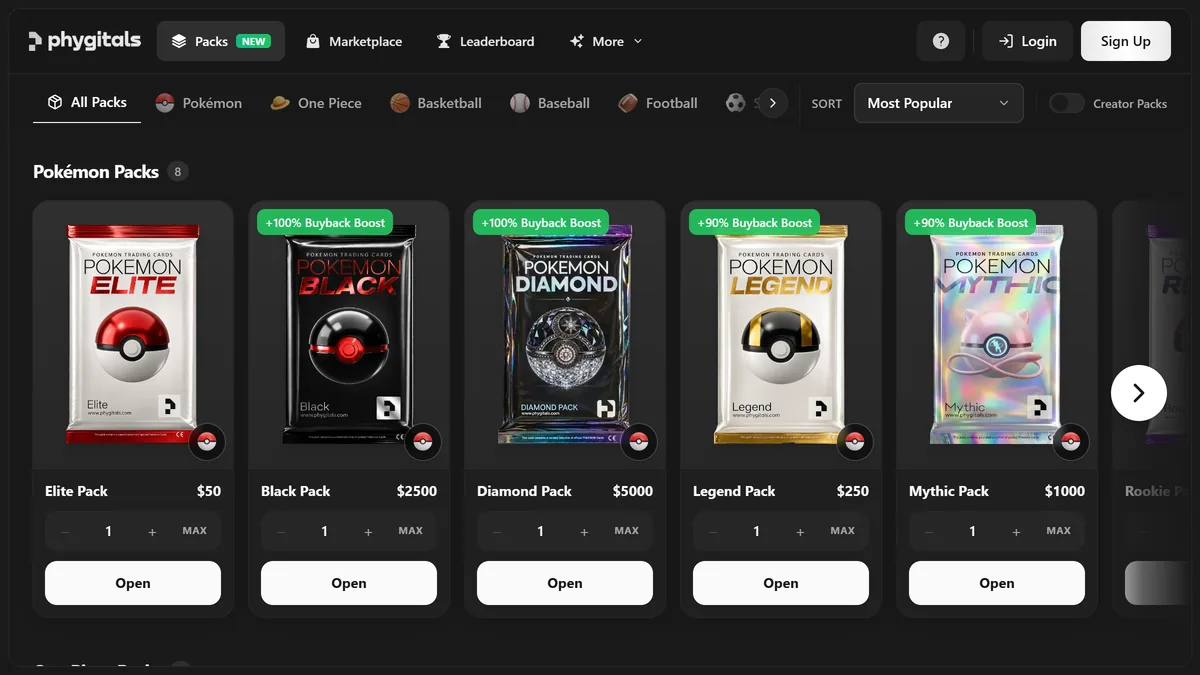Filter by Football category

point(658,103)
